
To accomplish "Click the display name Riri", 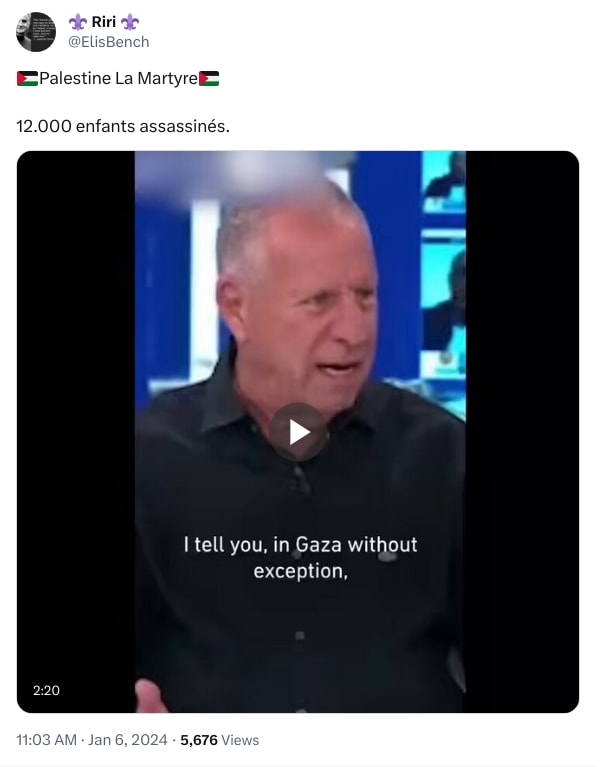I will 104,22.
